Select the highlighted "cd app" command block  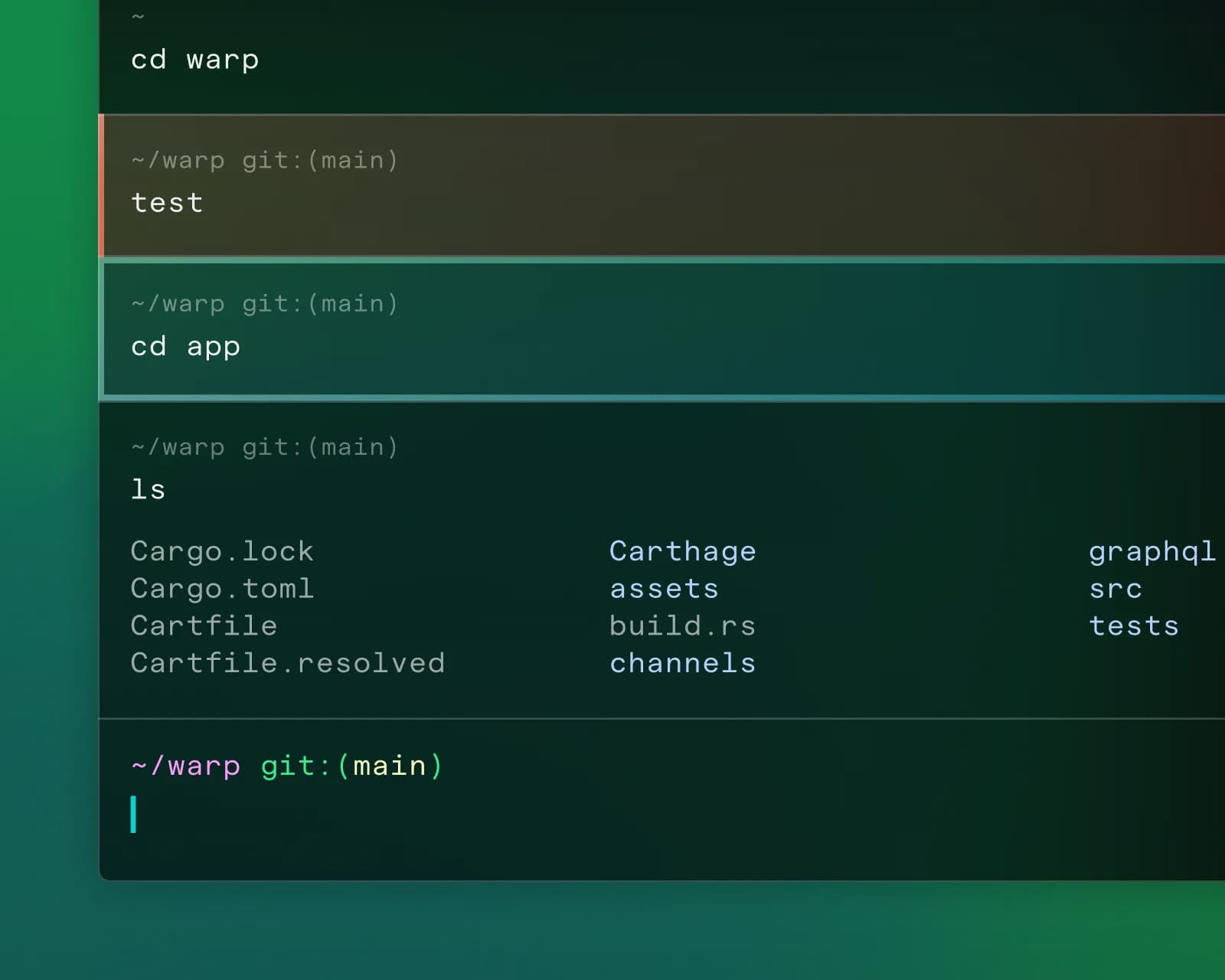185,346
